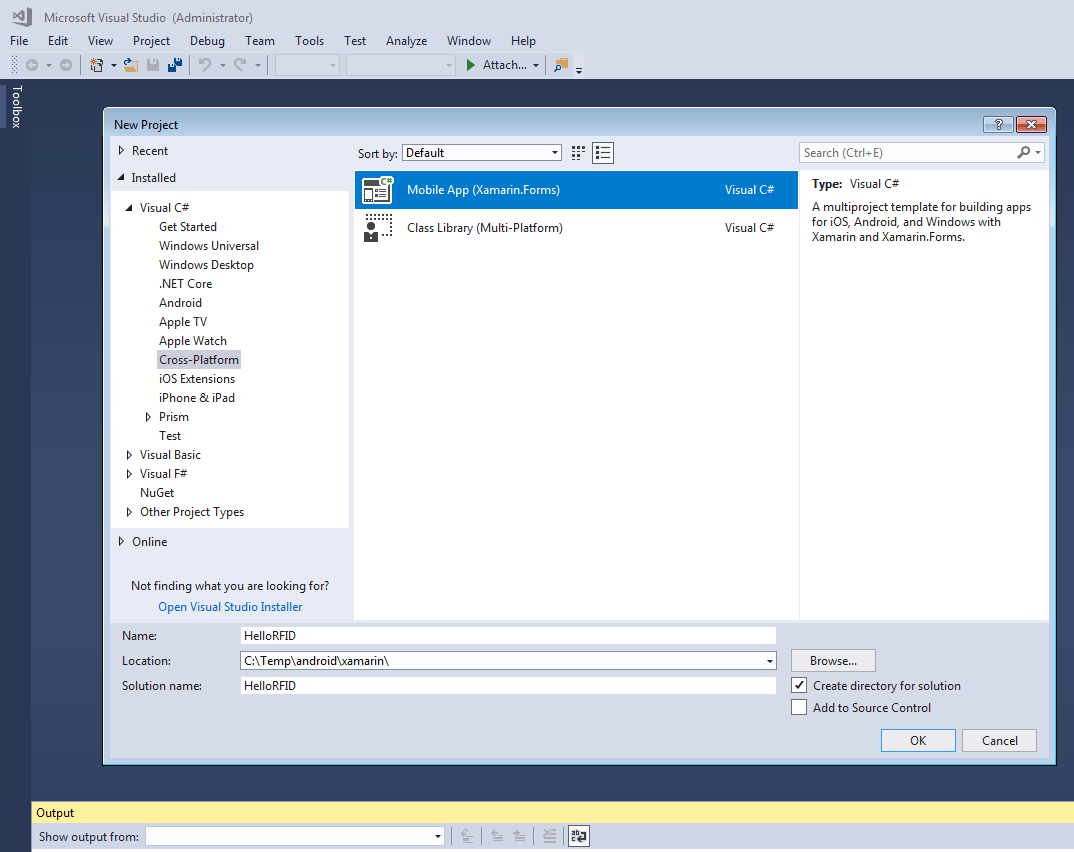Screen dimensions: 1074x852
Task: Select Windows Universal category
Action: pos(209,246)
